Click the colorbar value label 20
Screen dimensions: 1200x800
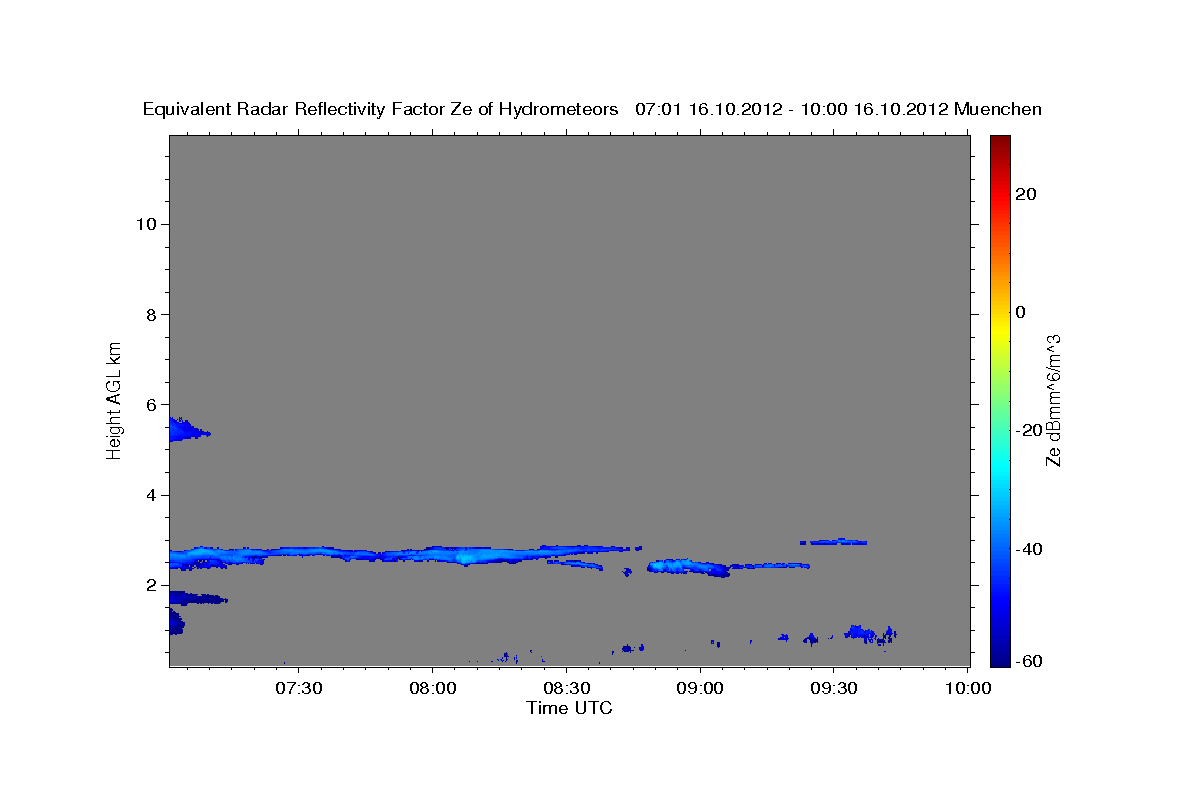[x=1025, y=194]
